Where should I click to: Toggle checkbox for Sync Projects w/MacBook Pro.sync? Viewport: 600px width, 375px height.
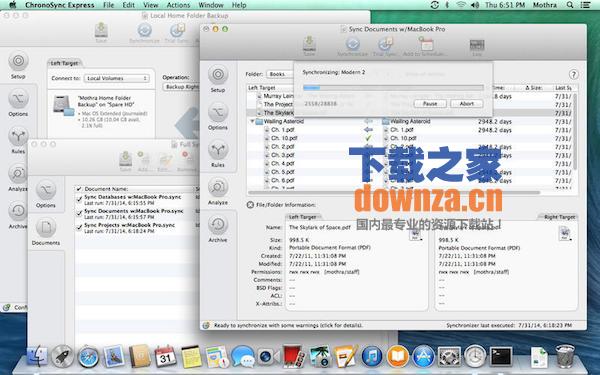(79, 227)
